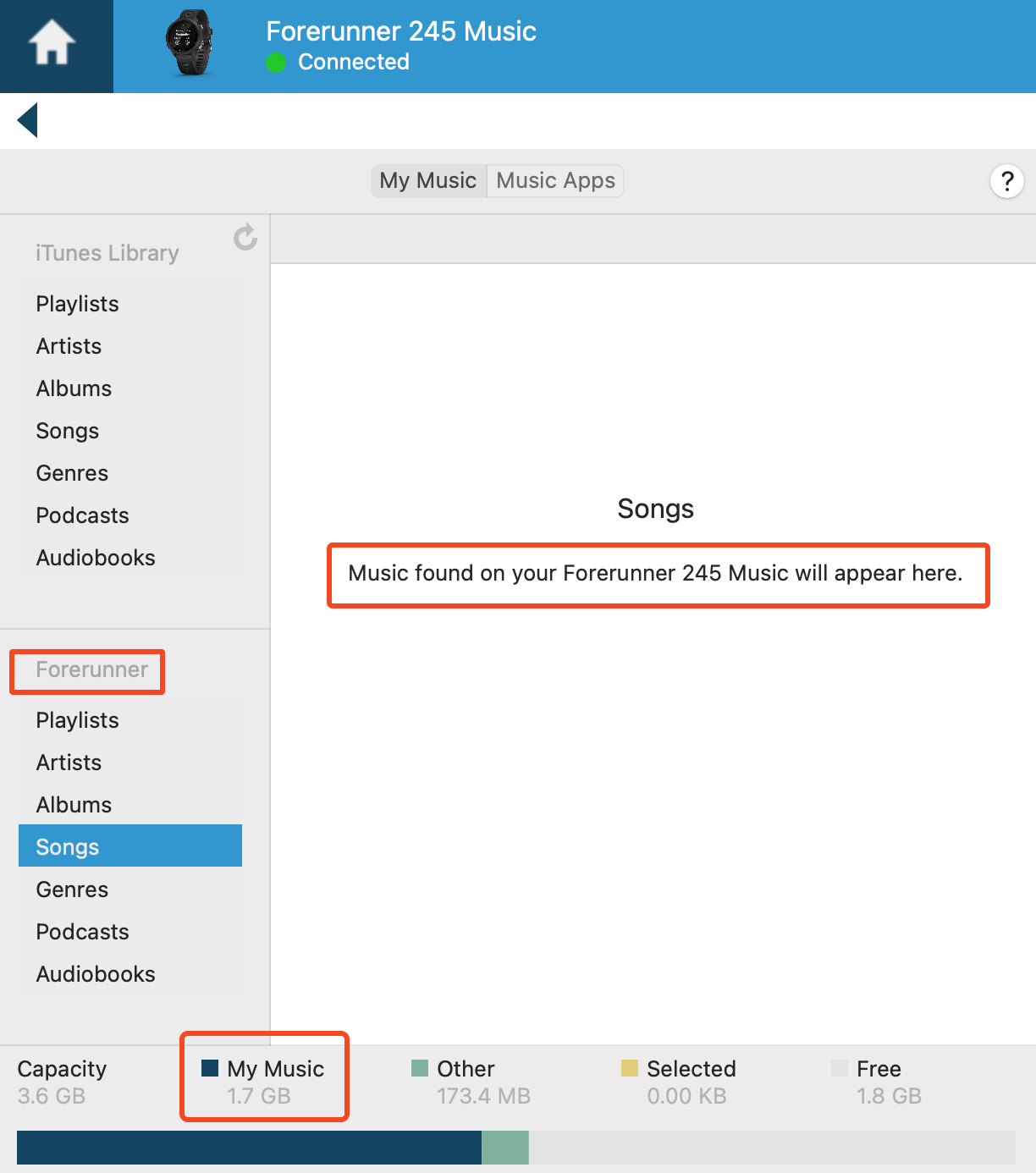Click the My Music 1.7 GB value
Screen dimensions: 1036x1173
(259, 1096)
